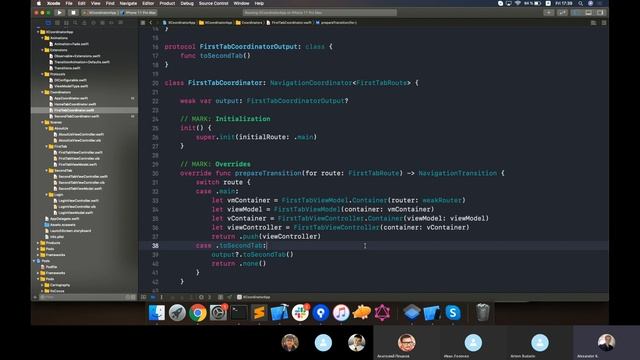Open the Trash in the Dock

[483, 313]
